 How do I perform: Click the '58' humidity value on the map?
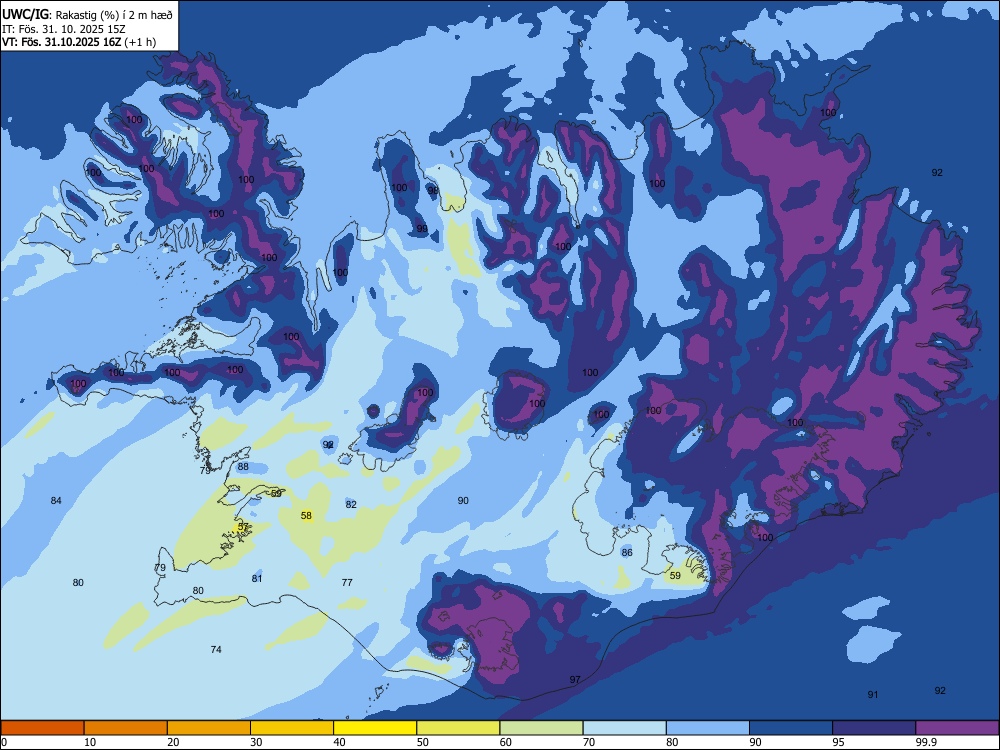[x=306, y=515]
